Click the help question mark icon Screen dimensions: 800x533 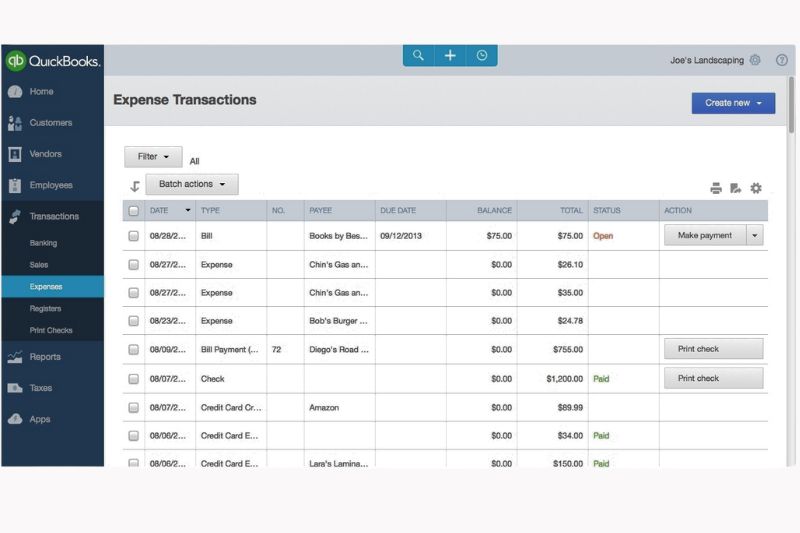tap(782, 60)
